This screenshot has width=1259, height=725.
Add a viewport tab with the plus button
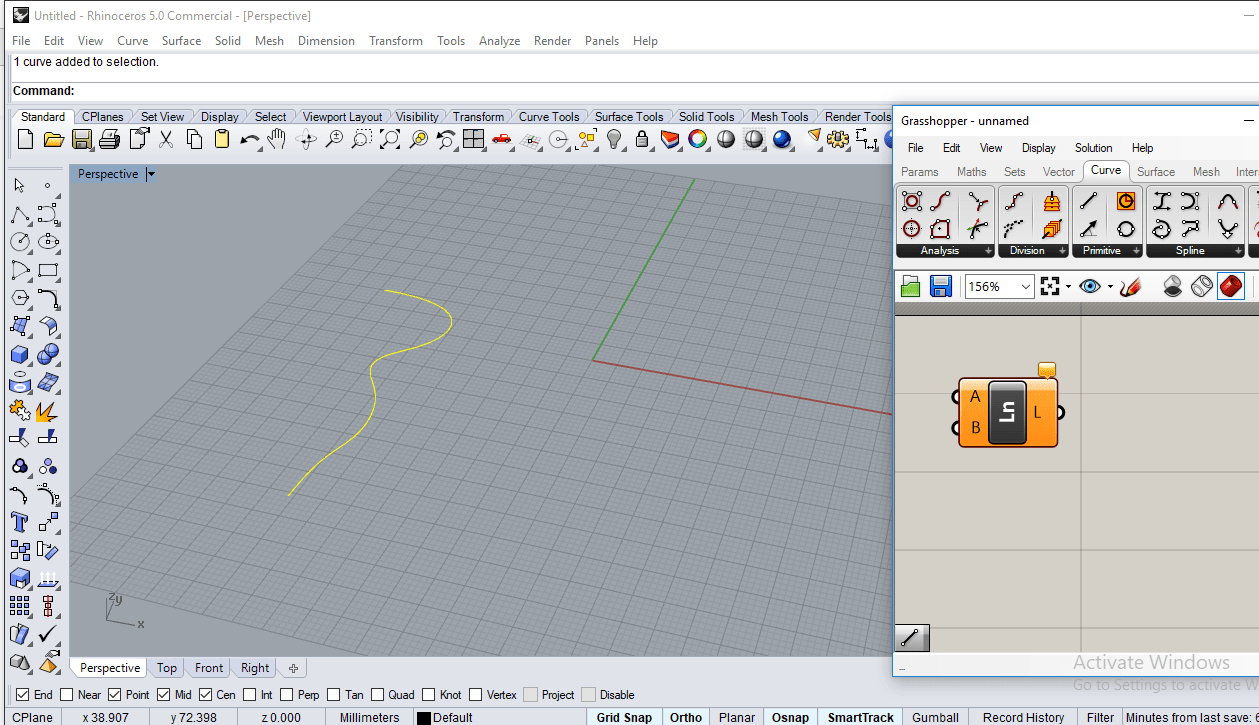coord(293,668)
